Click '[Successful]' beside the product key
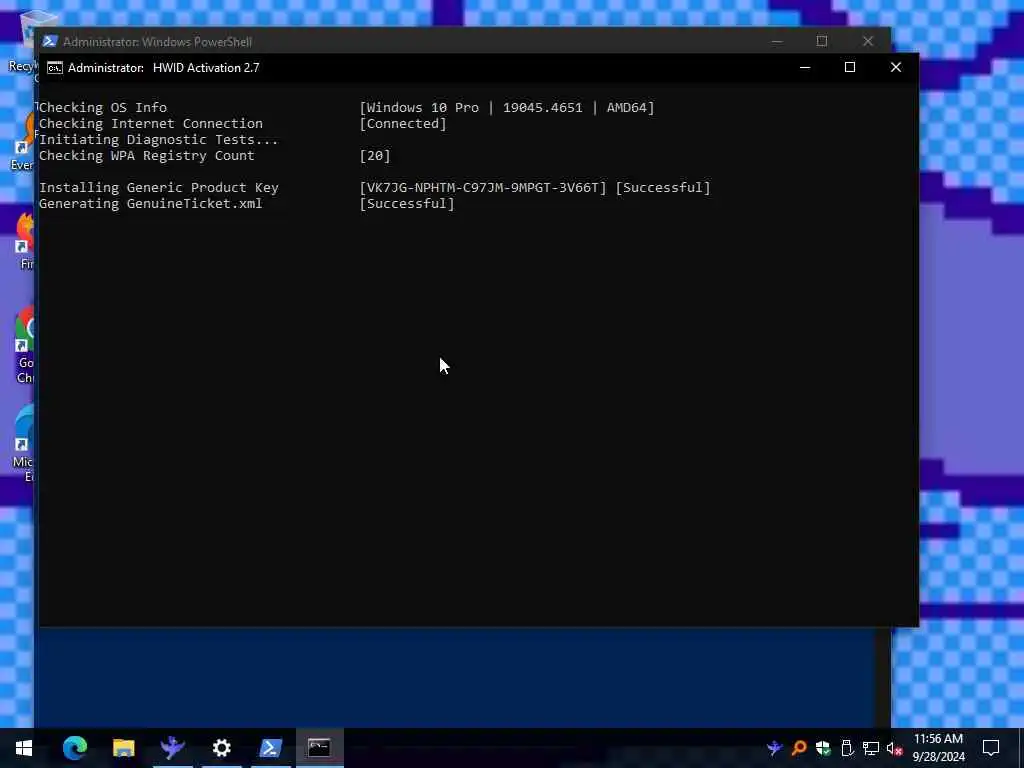Screen dimensions: 1024x768 [x=663, y=187]
